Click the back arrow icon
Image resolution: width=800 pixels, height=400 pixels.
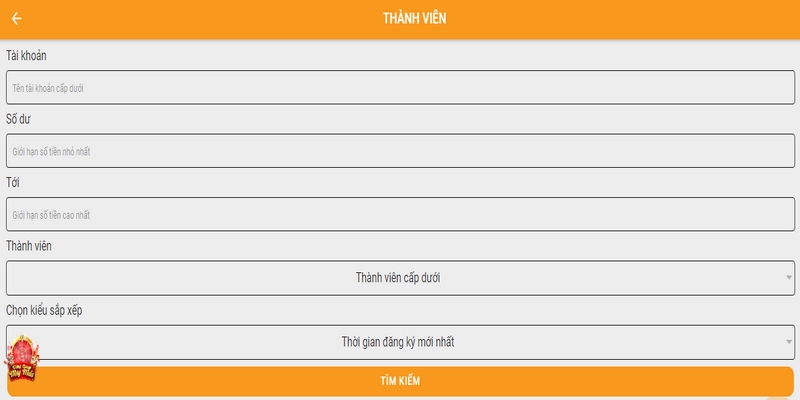pos(17,19)
